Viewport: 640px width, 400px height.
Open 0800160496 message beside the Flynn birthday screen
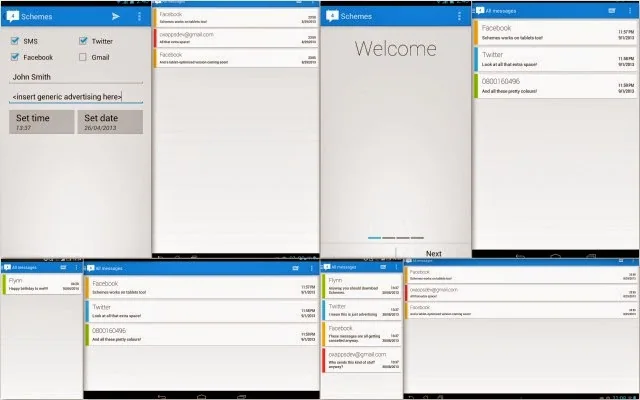202,335
